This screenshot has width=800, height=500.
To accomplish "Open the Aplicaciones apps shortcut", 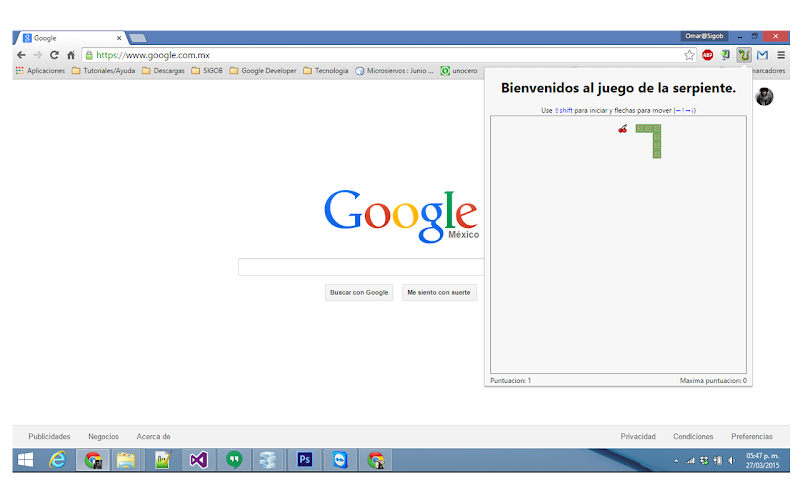I will point(40,71).
